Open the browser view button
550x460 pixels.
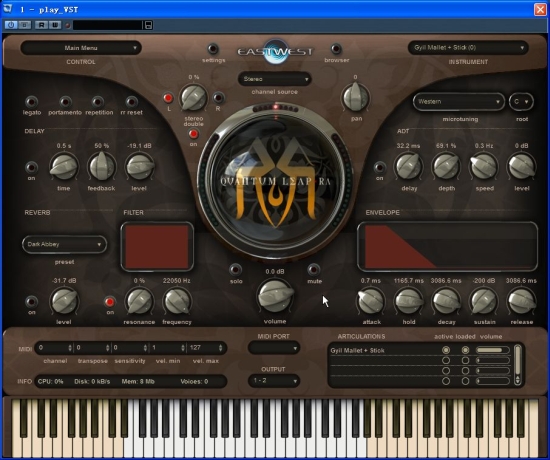click(336, 49)
